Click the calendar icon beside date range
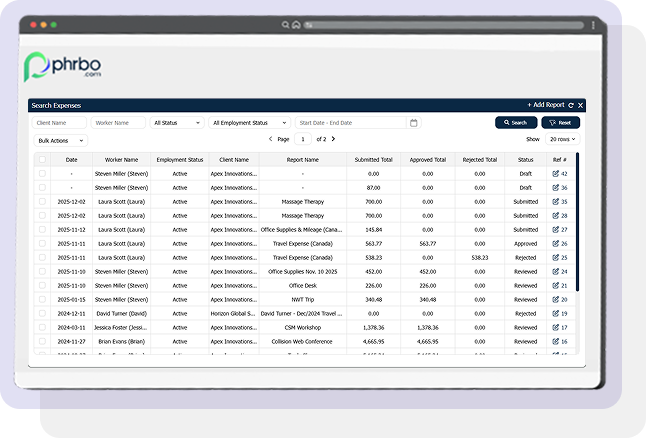 click(414, 123)
